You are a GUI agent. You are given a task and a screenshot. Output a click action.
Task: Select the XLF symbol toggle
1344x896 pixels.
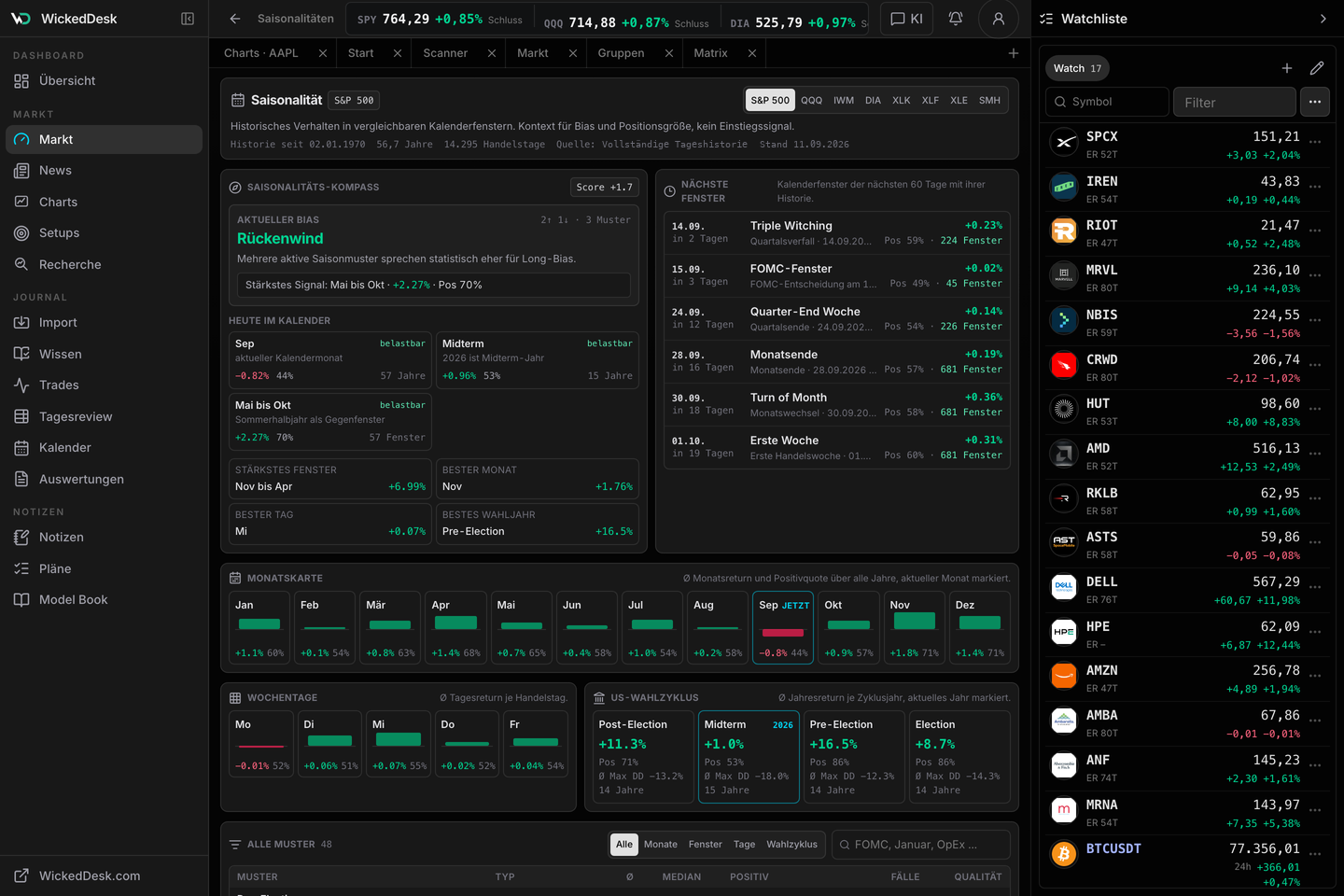coord(931,100)
